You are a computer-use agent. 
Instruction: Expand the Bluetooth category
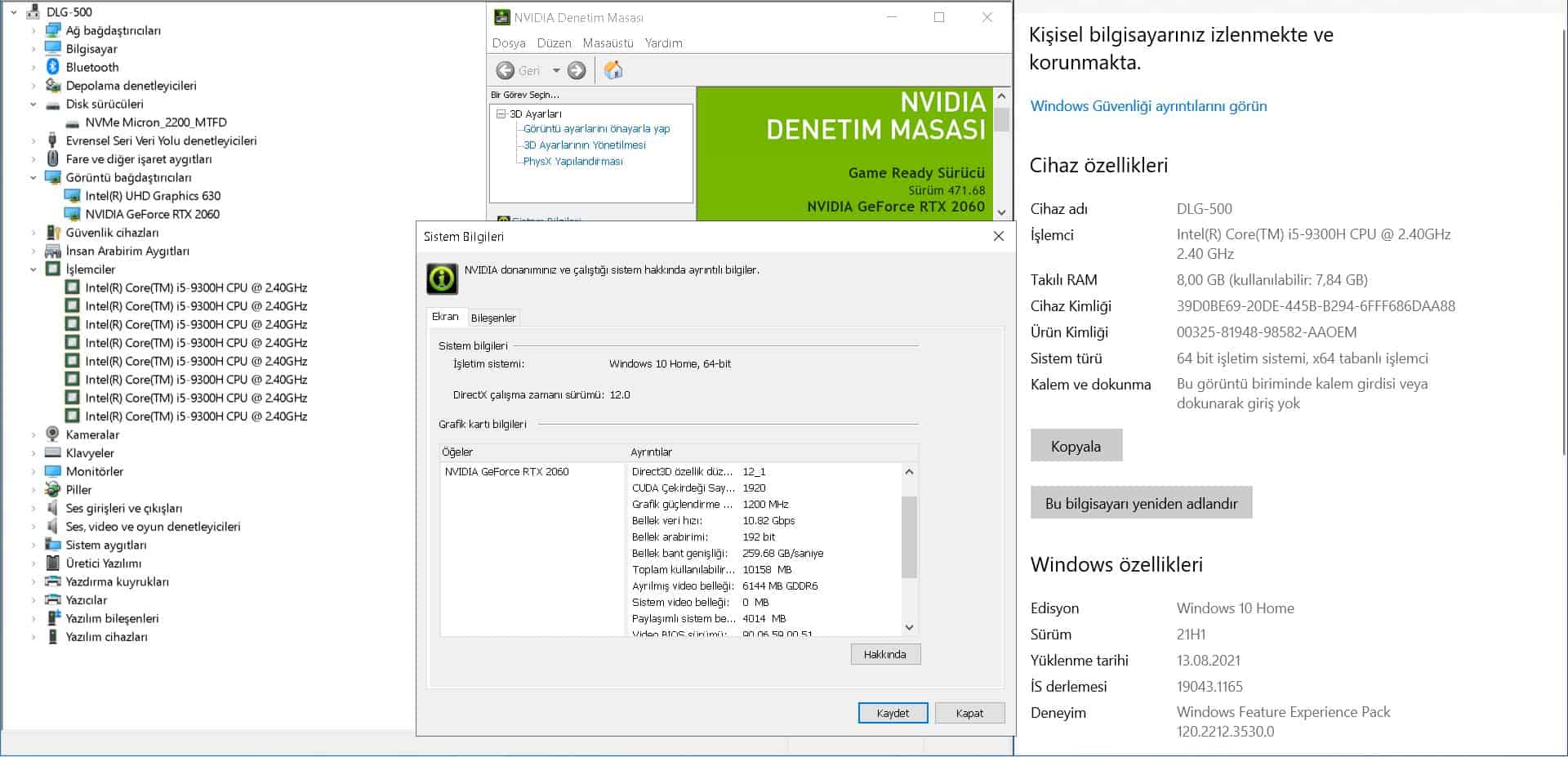(33, 67)
